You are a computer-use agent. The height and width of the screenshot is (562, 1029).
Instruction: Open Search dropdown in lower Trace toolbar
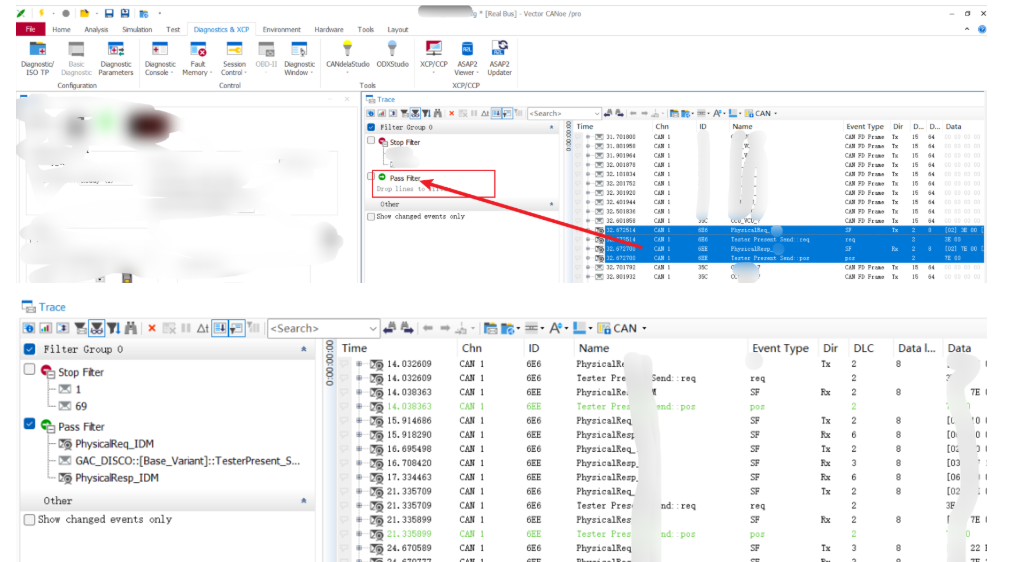(x=373, y=328)
